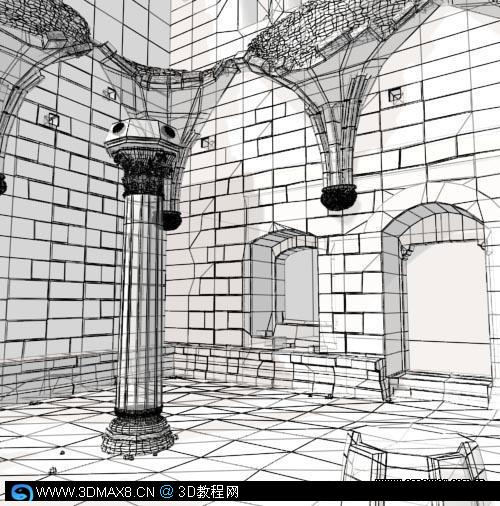Click the 3D教程网 text
Image resolution: width=500 pixels, height=506 pixels.
click(209, 492)
